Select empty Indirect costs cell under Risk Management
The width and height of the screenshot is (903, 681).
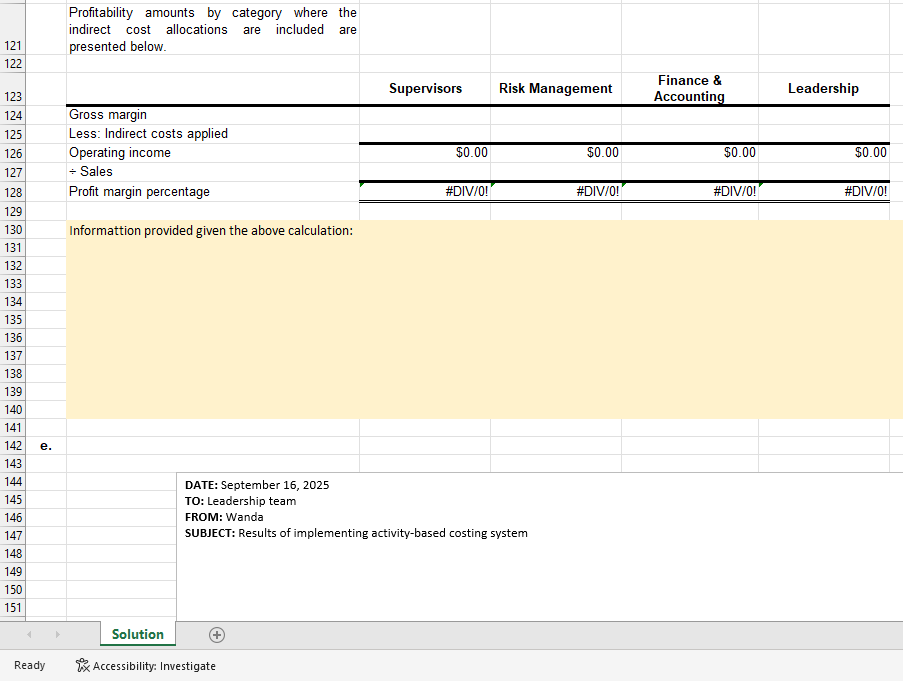556,134
